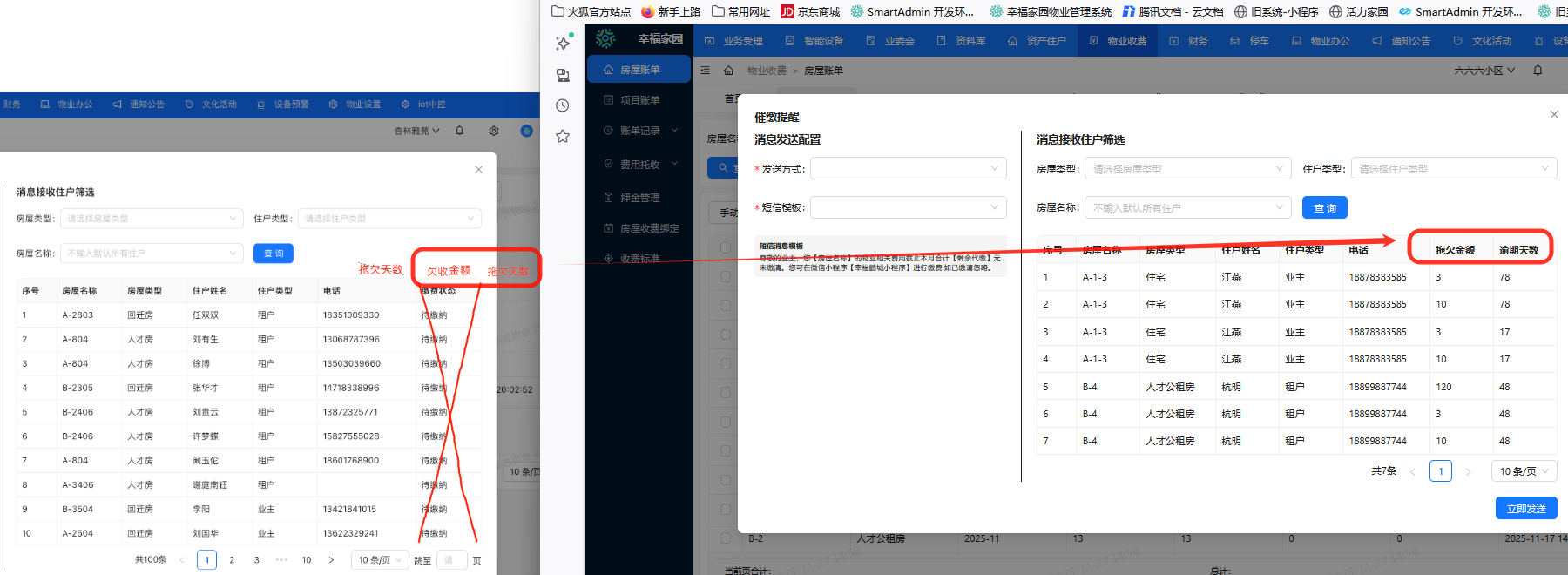The width and height of the screenshot is (1568, 575).
Task: Open 杏林雅苑 community dropdown in left window
Action: click(x=417, y=131)
